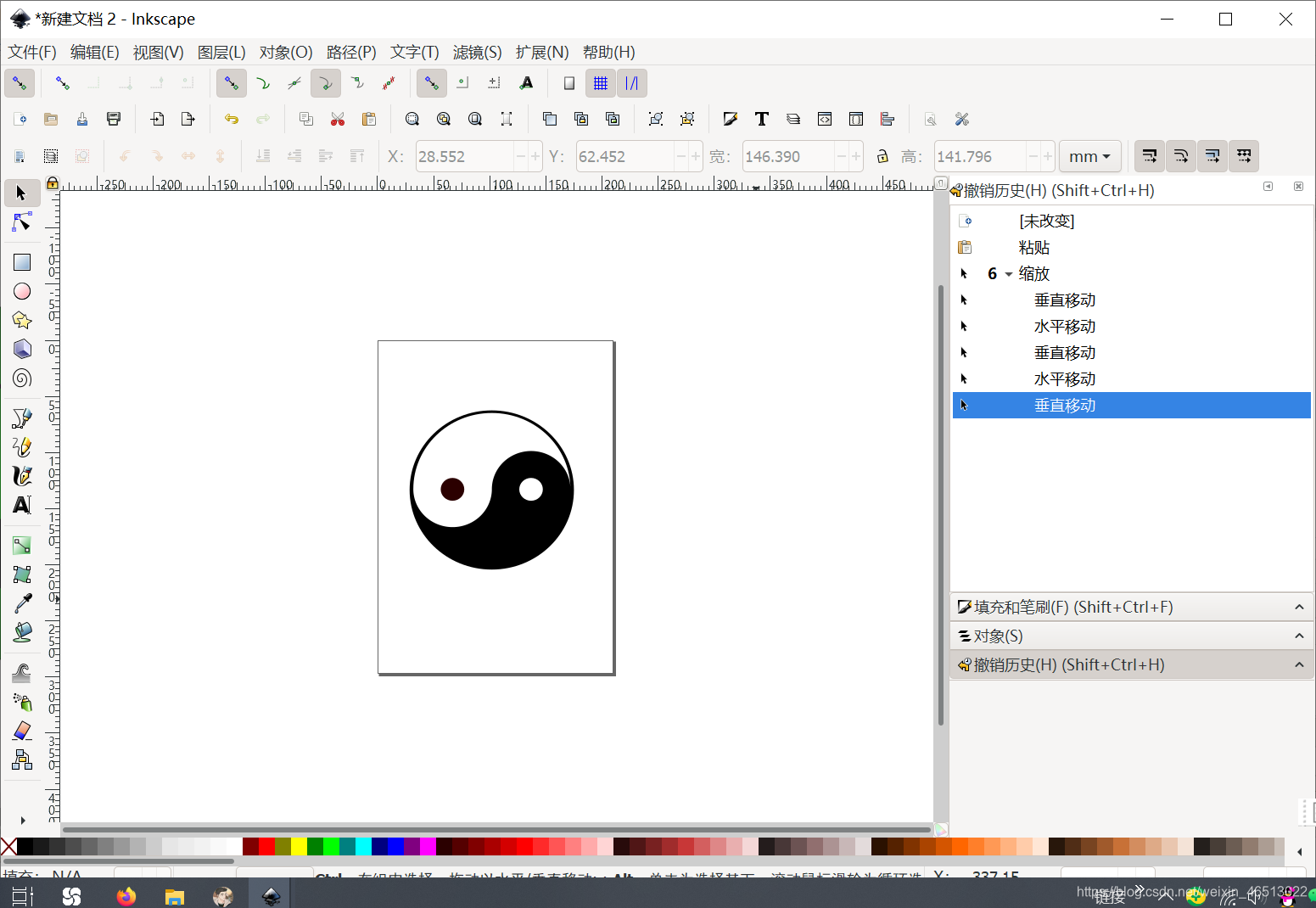This screenshot has width=1316, height=908.
Task: Choose the Paint bucket fill tool
Action: tap(21, 631)
